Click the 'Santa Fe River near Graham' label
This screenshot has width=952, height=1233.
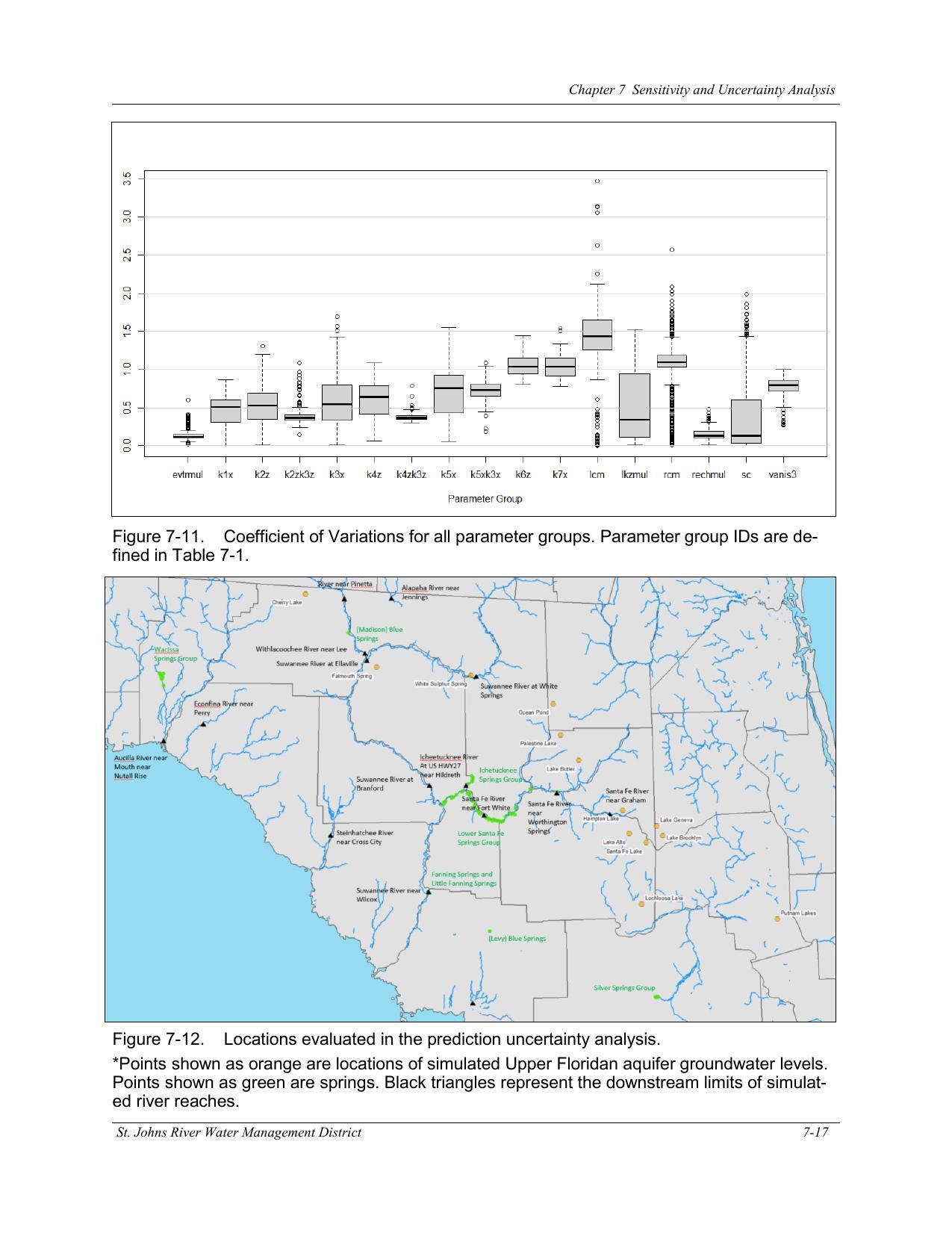click(x=627, y=795)
